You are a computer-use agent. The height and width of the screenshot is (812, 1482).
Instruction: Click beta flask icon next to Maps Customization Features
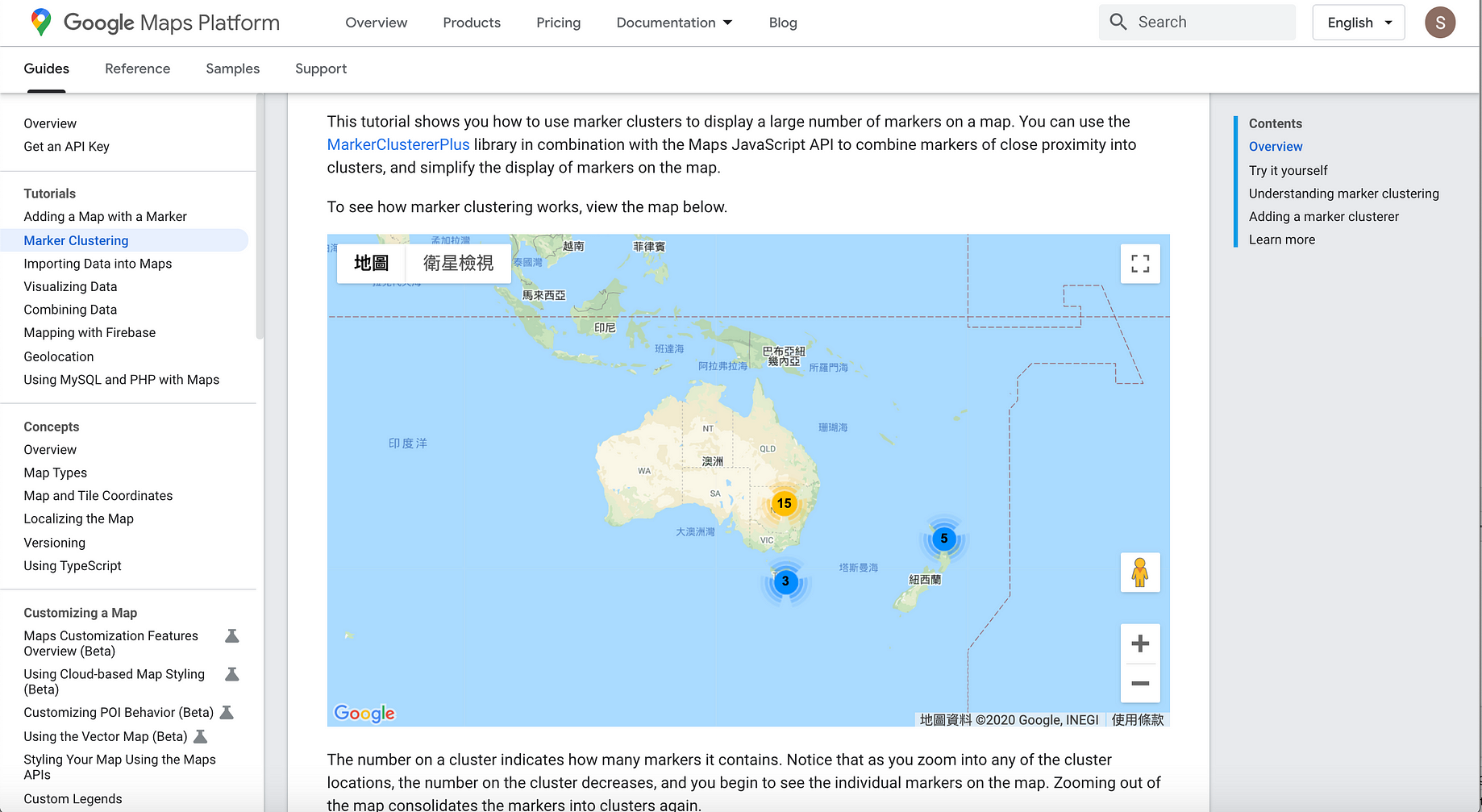(x=232, y=636)
